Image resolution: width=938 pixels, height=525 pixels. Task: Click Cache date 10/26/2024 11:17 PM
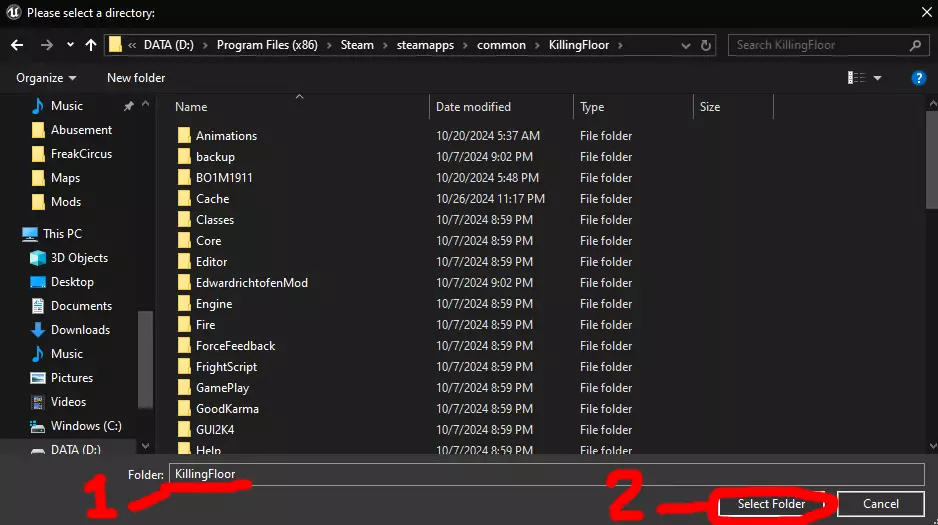tap(491, 199)
